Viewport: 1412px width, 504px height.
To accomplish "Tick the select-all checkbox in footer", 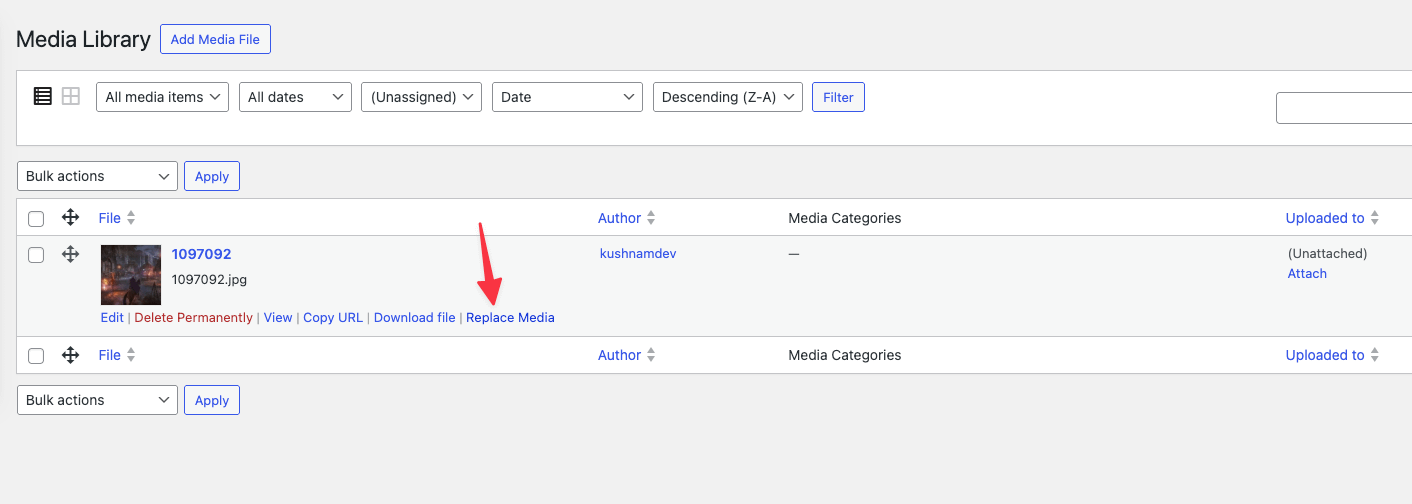I will point(36,356).
